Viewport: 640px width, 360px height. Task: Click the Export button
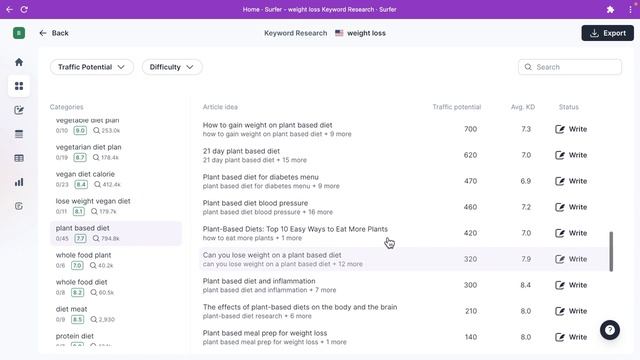(x=607, y=33)
